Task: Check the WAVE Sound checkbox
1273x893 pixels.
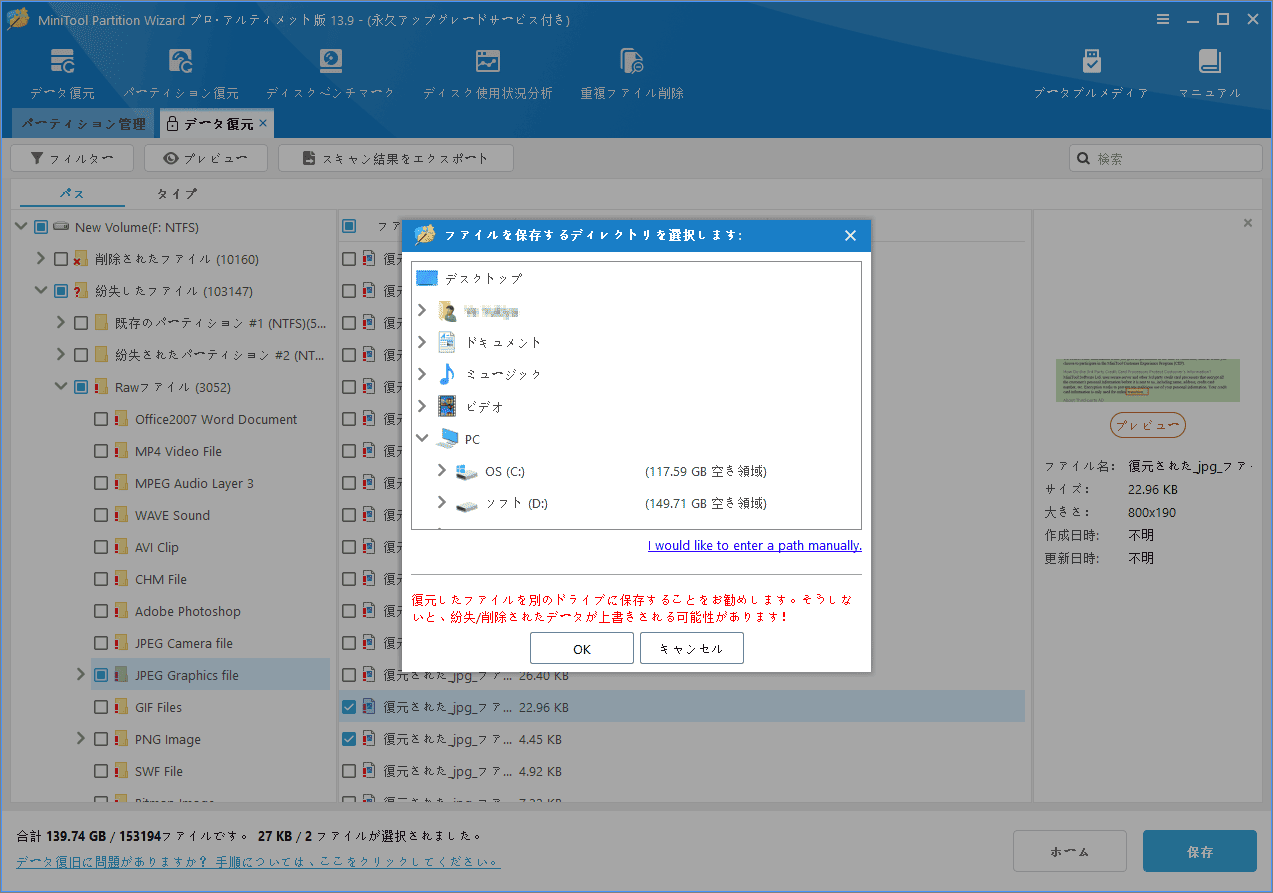Action: [101, 515]
